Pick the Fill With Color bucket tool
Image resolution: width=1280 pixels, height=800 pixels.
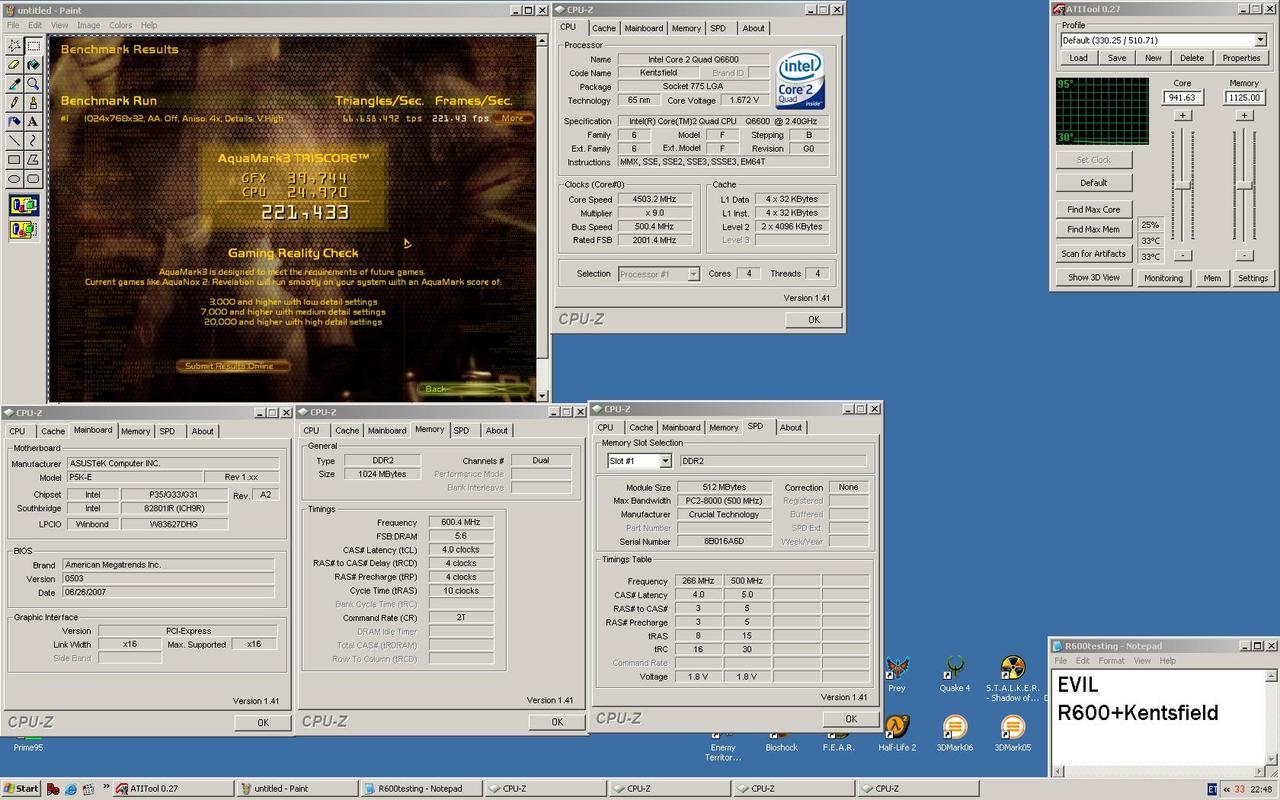[x=33, y=65]
